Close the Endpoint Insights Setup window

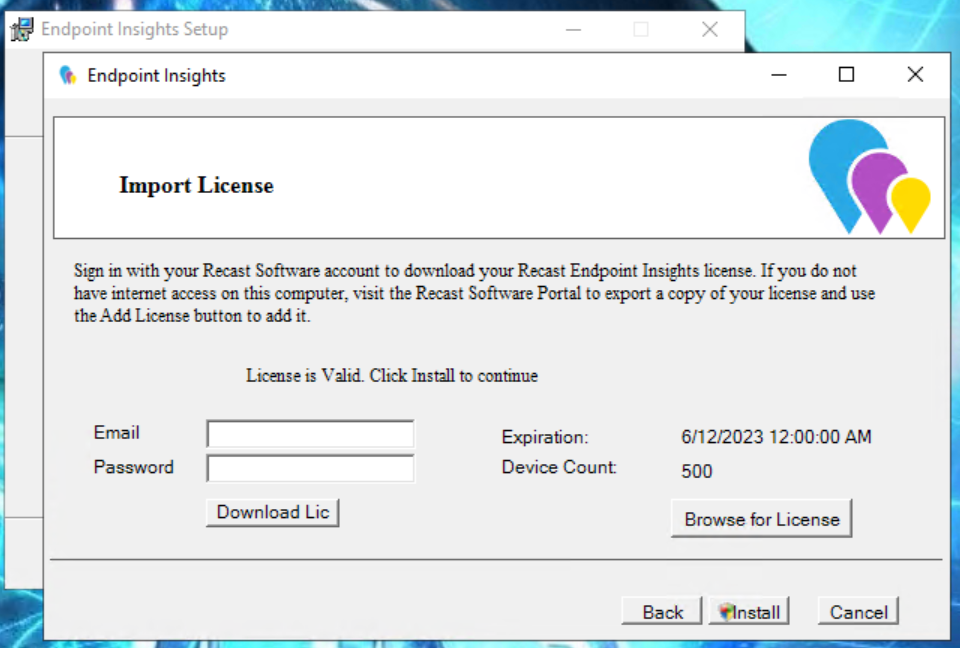click(710, 29)
